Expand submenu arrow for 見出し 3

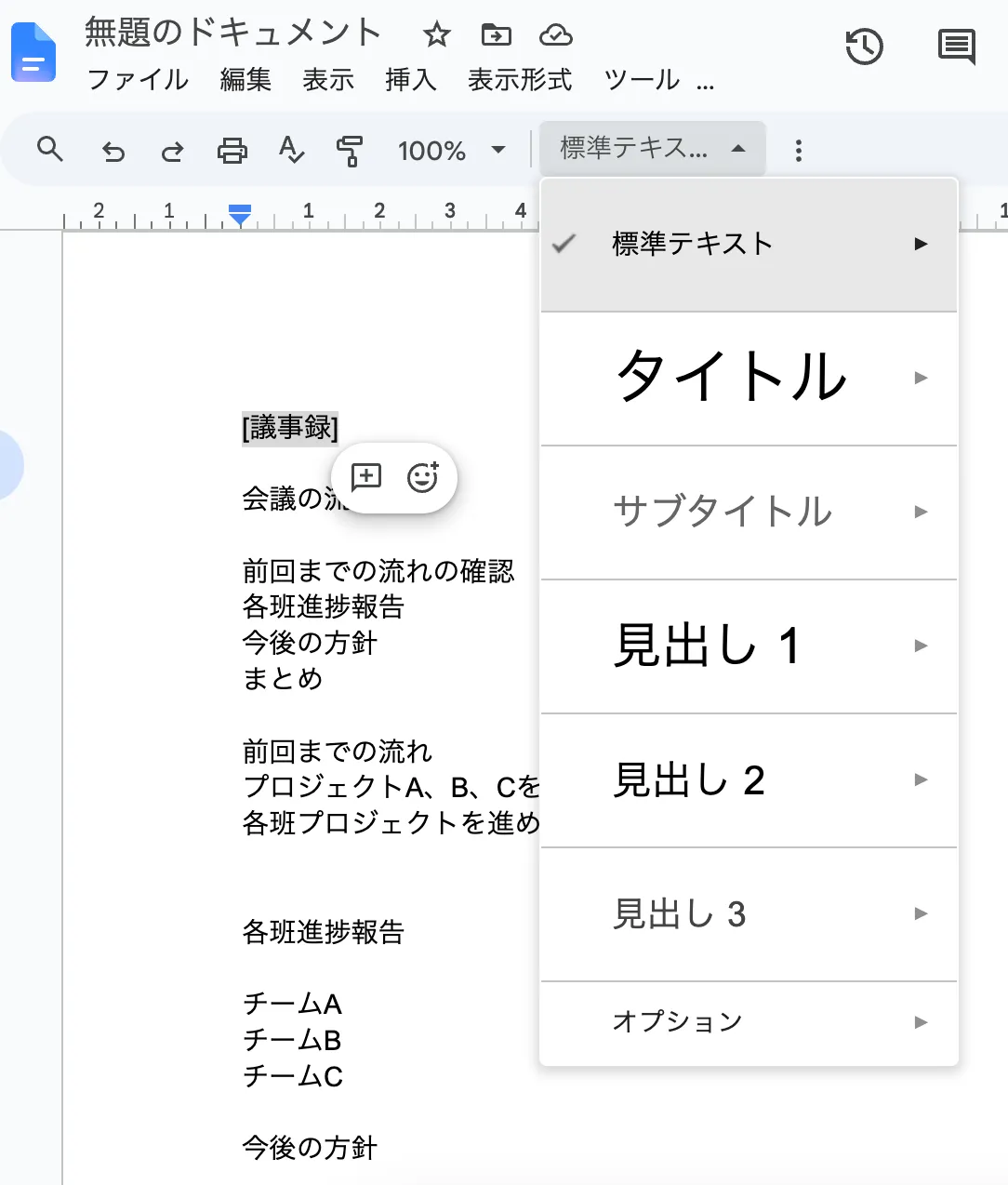point(921,913)
